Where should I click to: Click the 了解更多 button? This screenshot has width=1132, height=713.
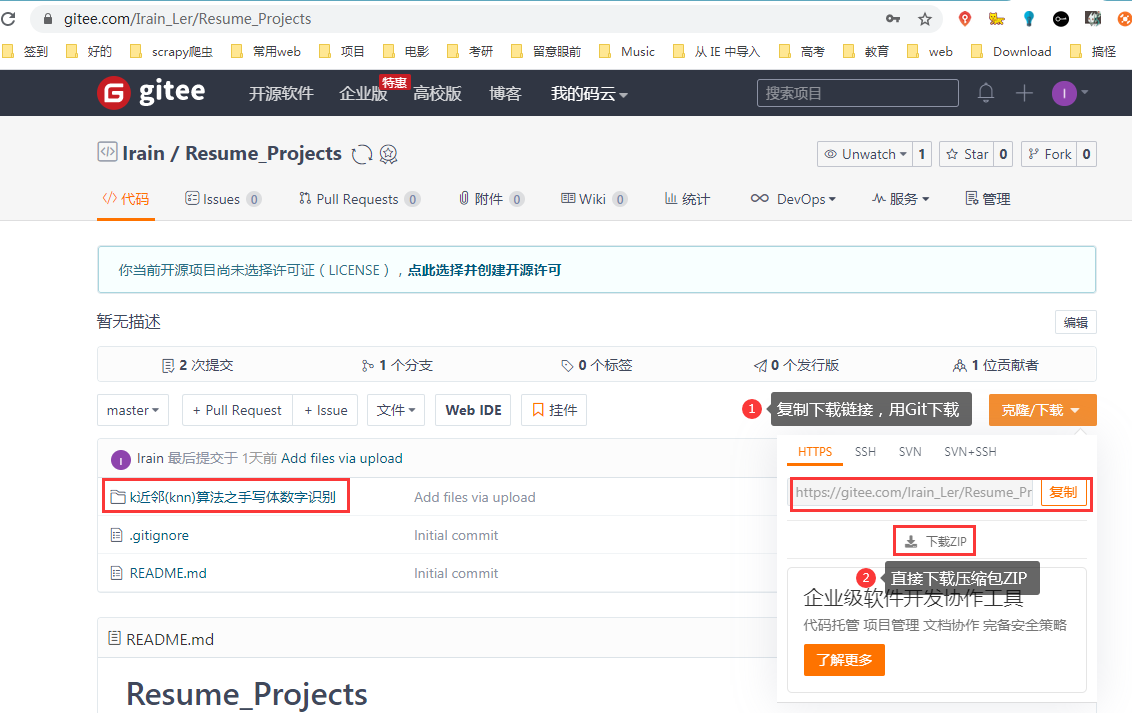pos(844,660)
